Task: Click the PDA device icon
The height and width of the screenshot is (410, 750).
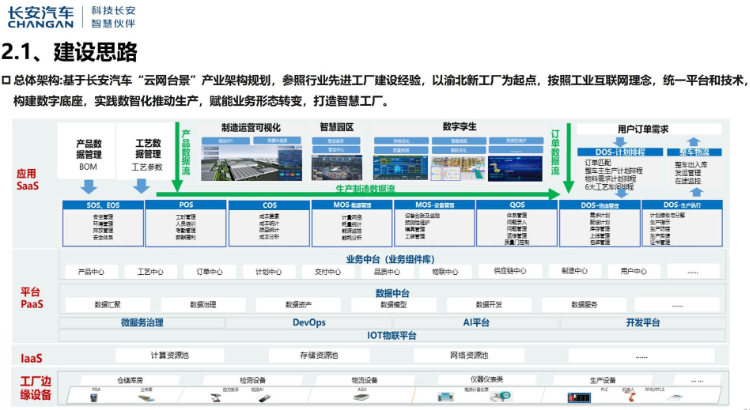Action: (95, 397)
